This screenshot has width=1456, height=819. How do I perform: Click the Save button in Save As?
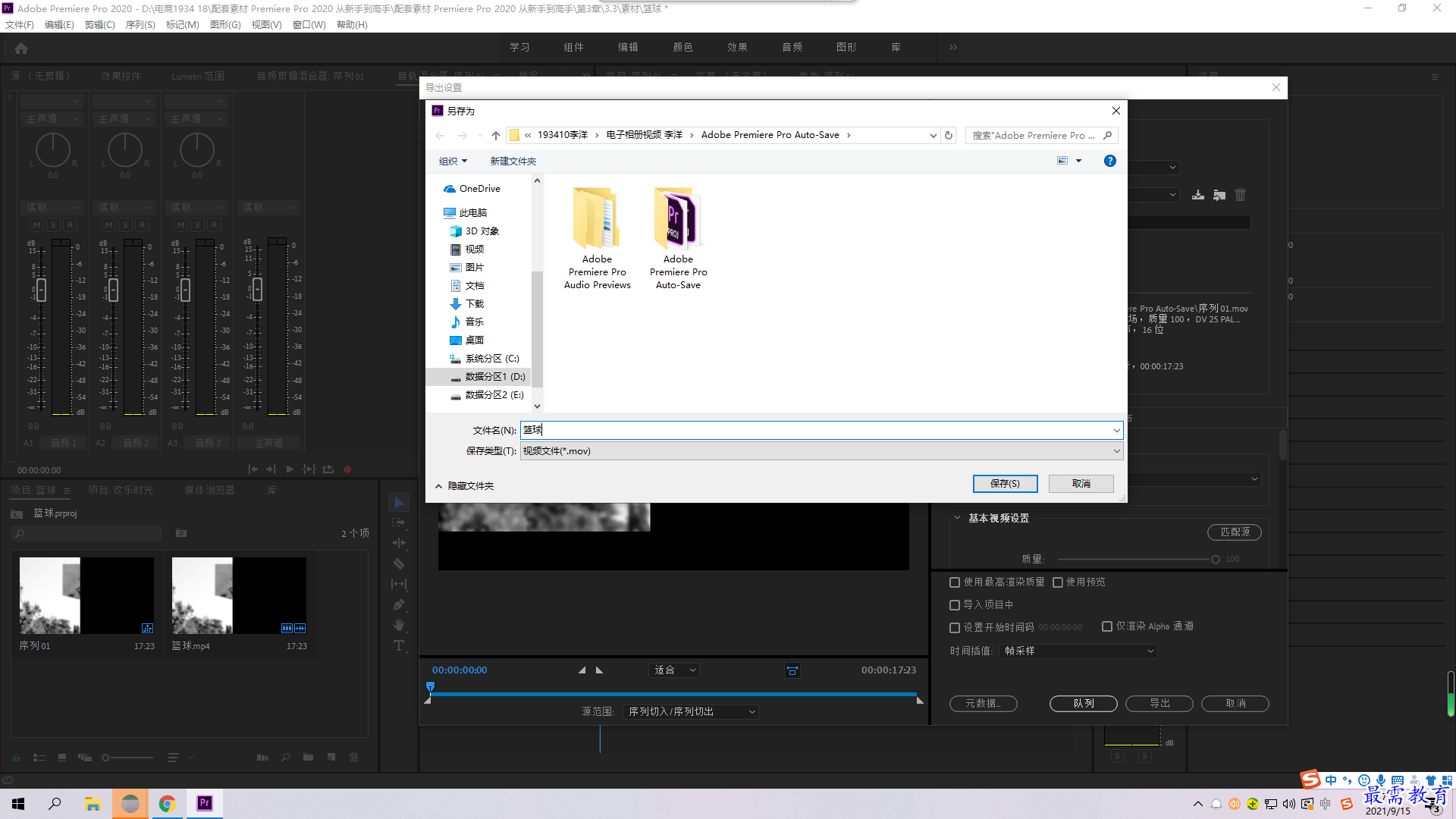pos(1005,484)
